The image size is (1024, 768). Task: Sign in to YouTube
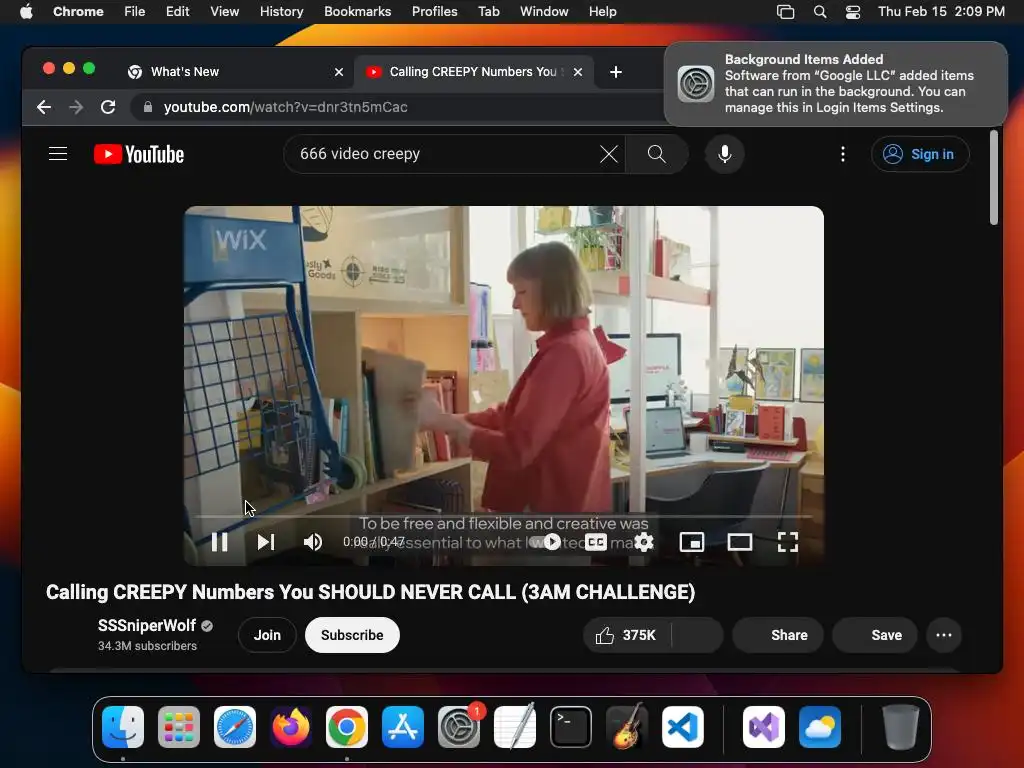pyautogui.click(x=920, y=154)
